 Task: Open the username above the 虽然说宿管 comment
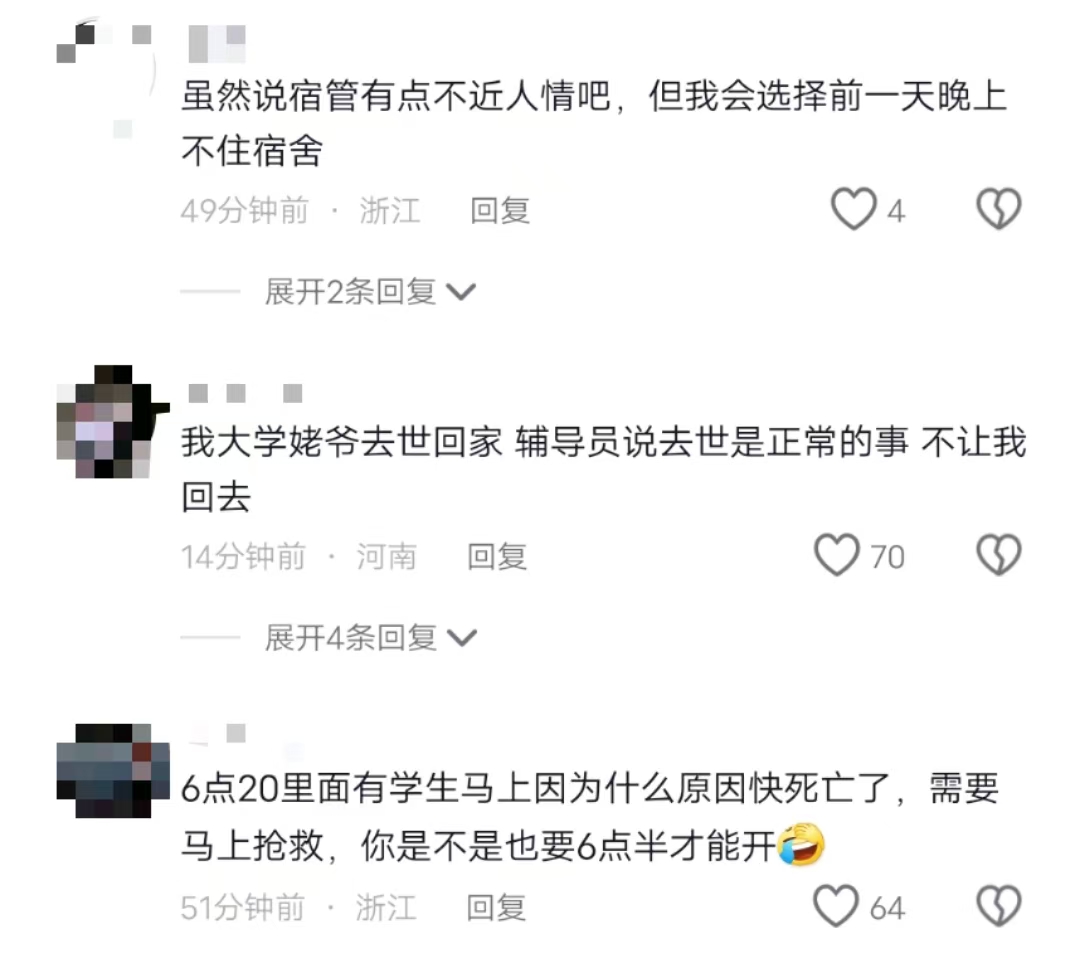[217, 43]
